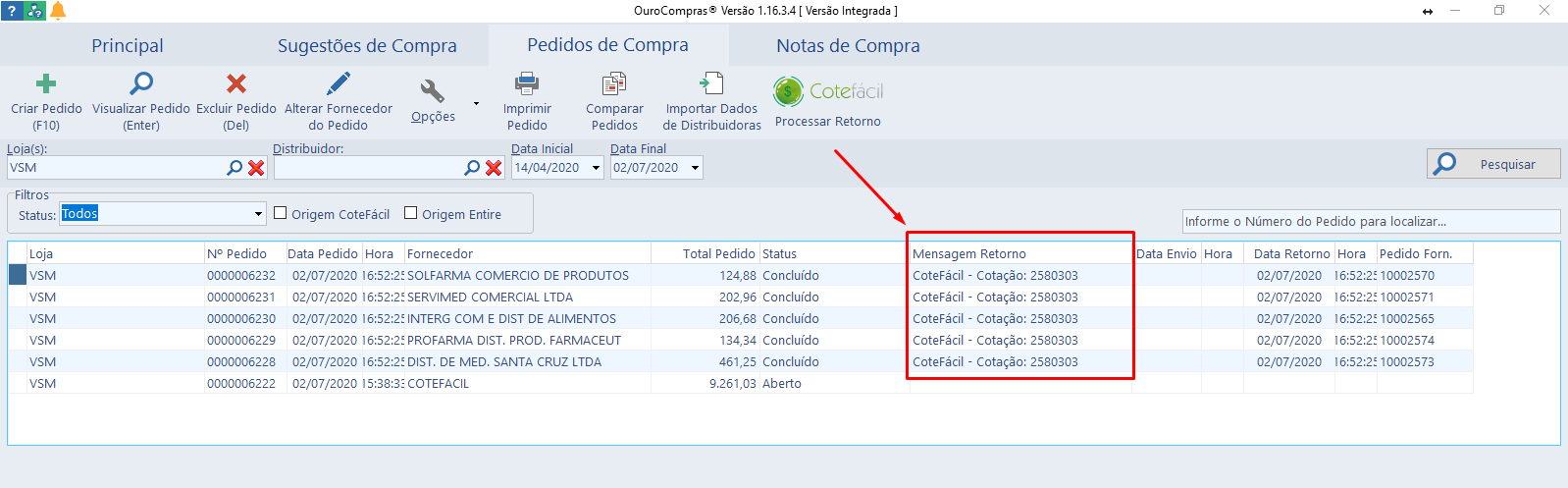Open Visualizar Pedido magnifier icon
The image size is (1568, 488).
[141, 84]
